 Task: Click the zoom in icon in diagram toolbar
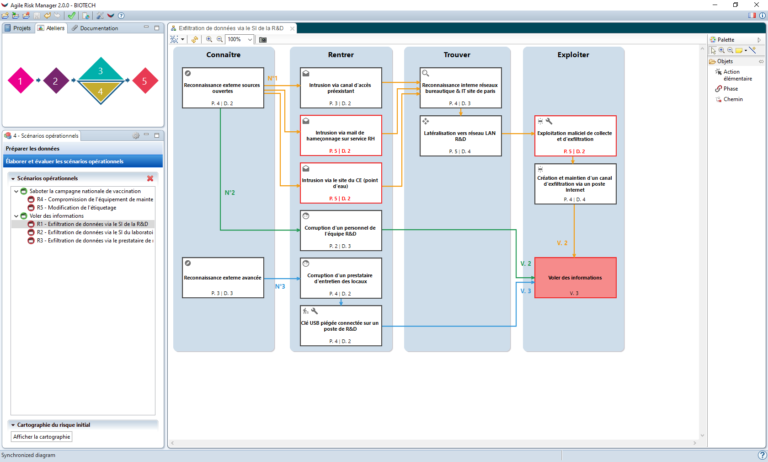coord(209,39)
